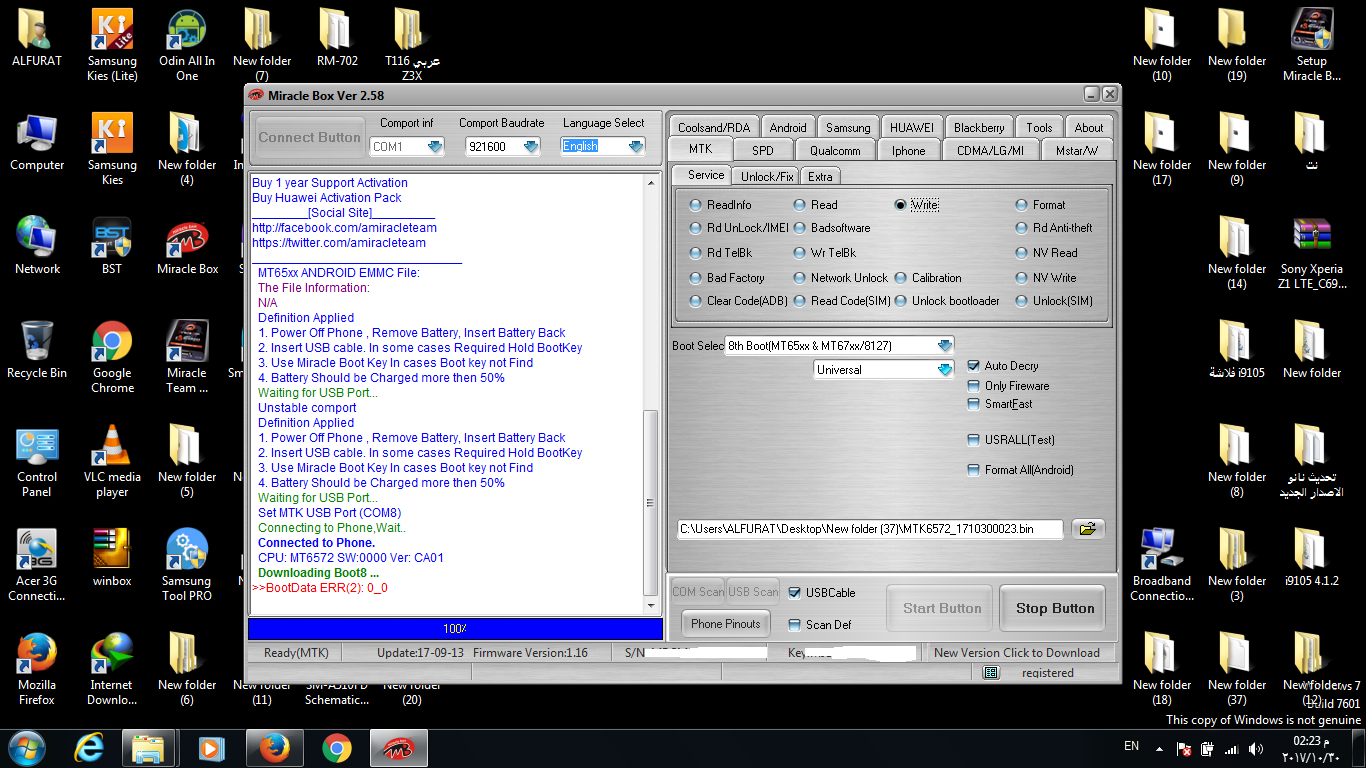Click New Version Click to Download

point(1016,653)
